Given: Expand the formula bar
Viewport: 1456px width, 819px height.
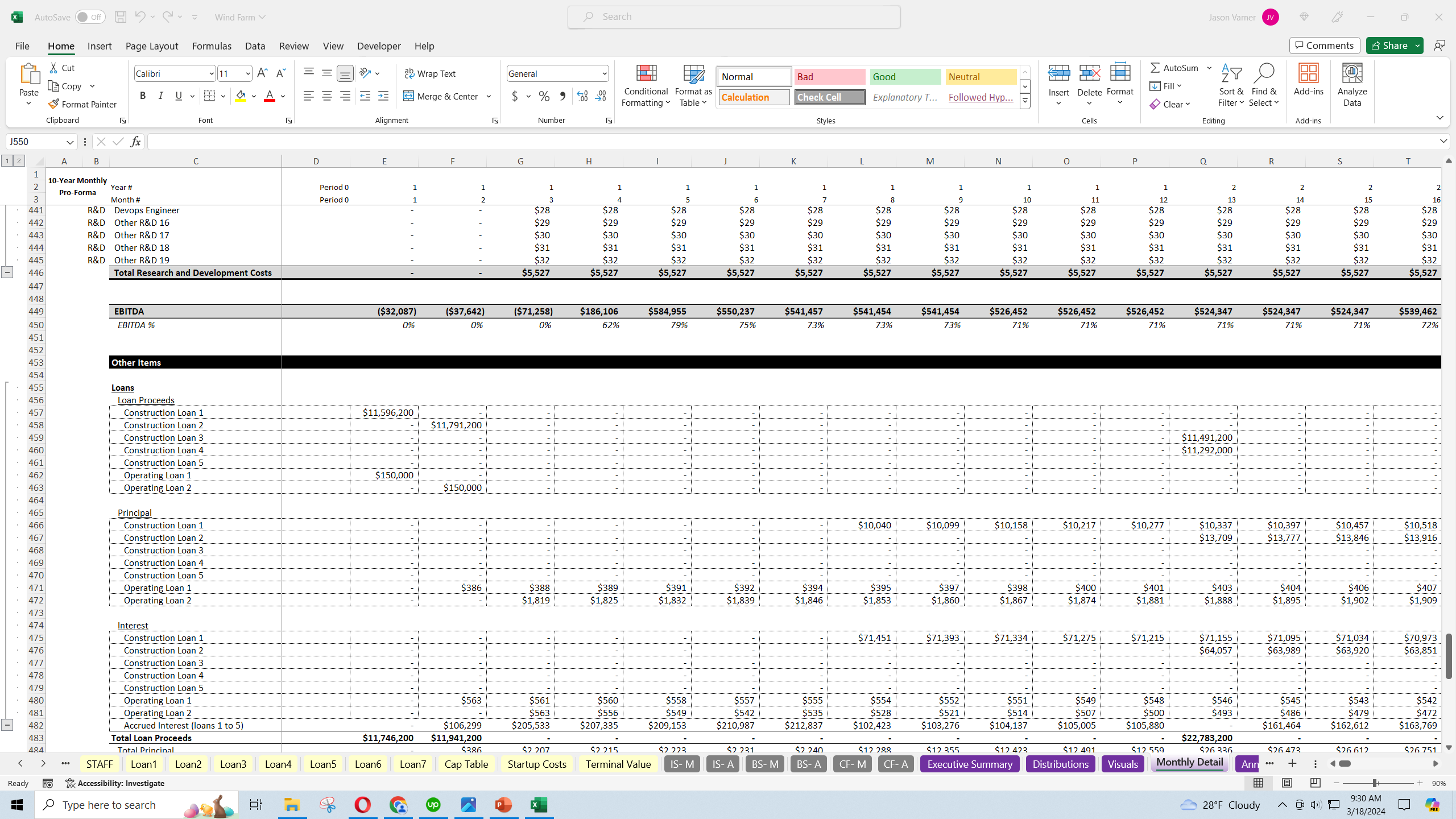Looking at the screenshot, I should point(1443,141).
